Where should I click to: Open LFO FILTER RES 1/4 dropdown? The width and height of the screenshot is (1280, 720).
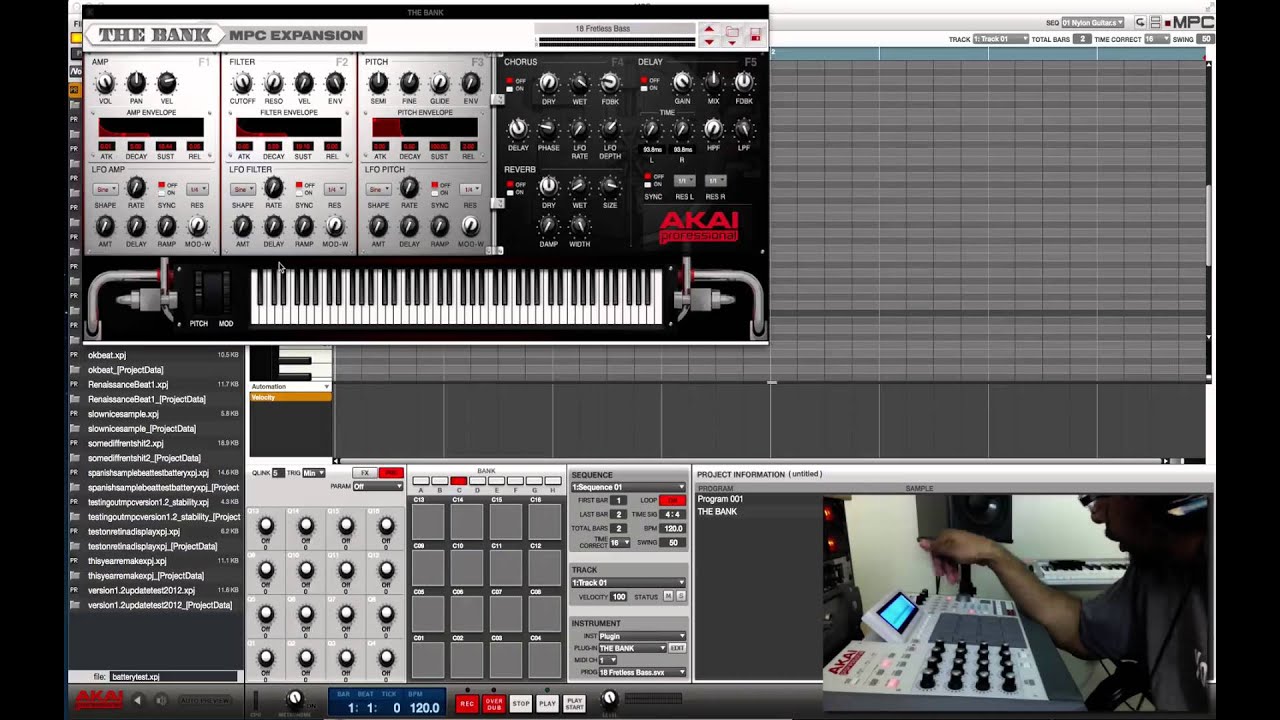[x=334, y=189]
